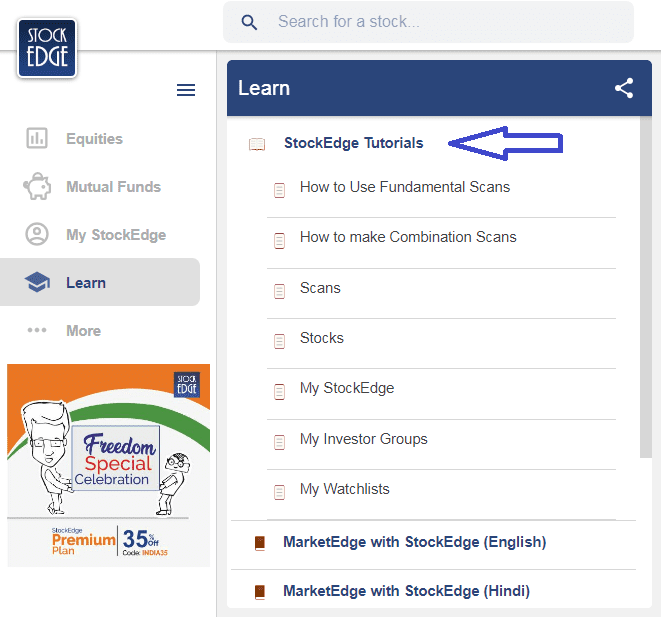Click document icon beside Stocks tutorial
Viewport: 661px width, 617px height.
click(279, 341)
